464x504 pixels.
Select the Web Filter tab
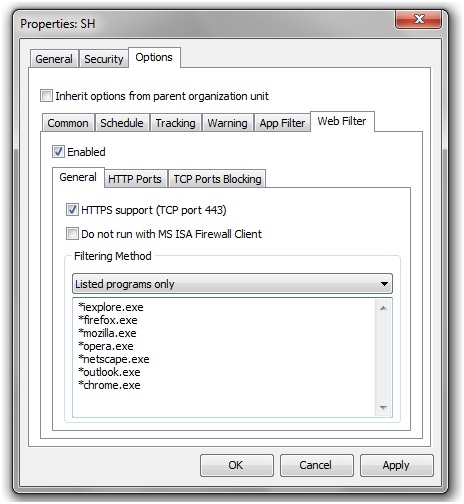[x=342, y=121]
